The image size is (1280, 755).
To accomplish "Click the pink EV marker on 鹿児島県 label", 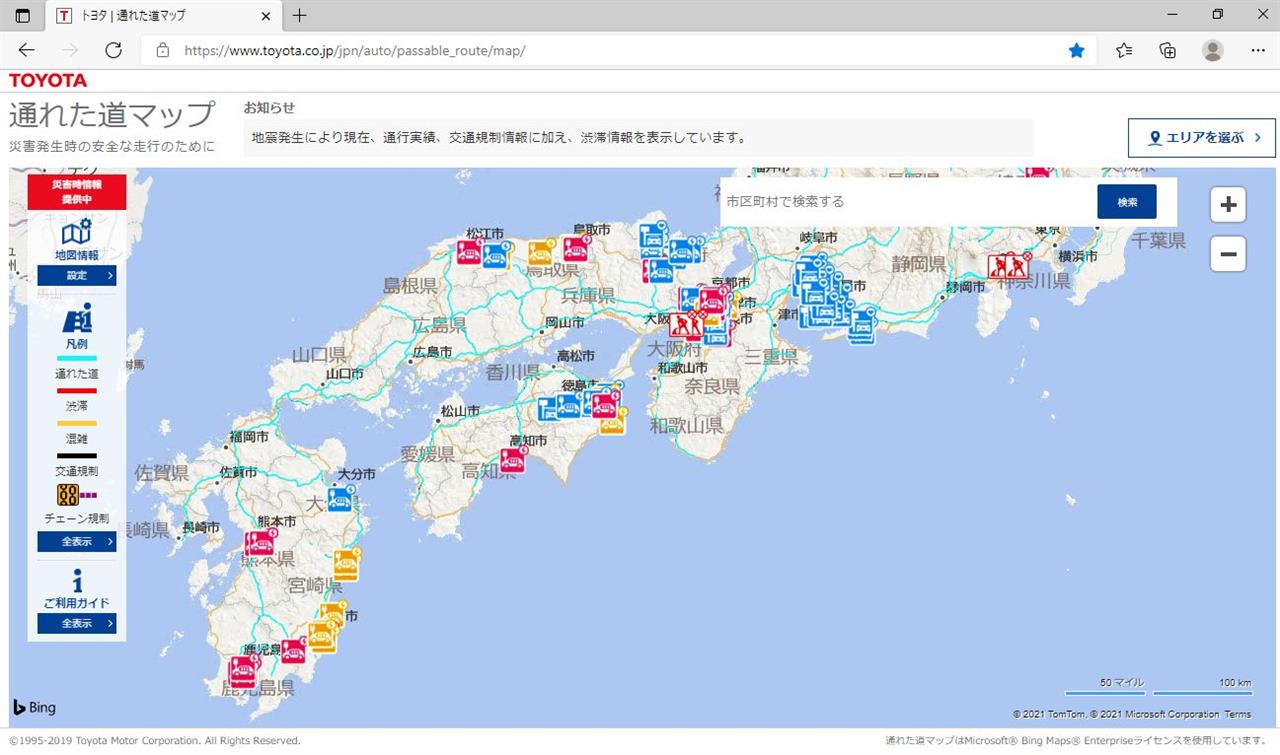I will coord(243,670).
